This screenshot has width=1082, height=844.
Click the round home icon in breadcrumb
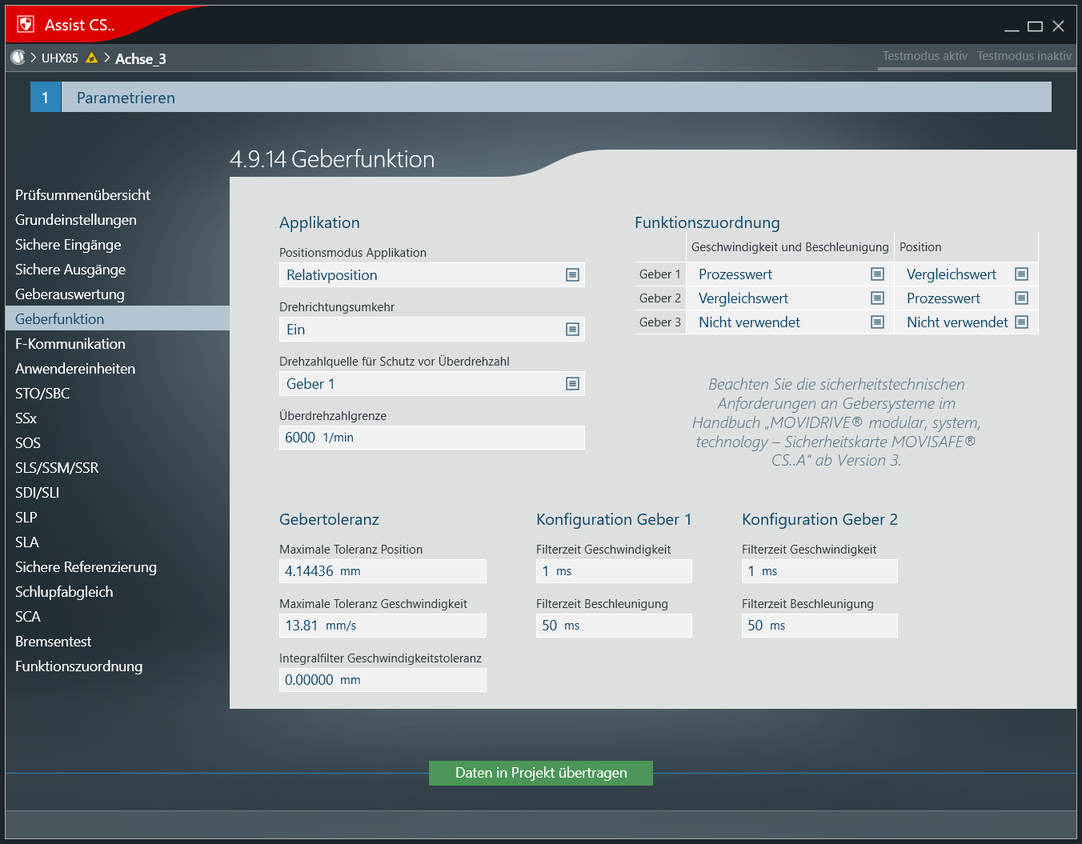click(x=17, y=58)
